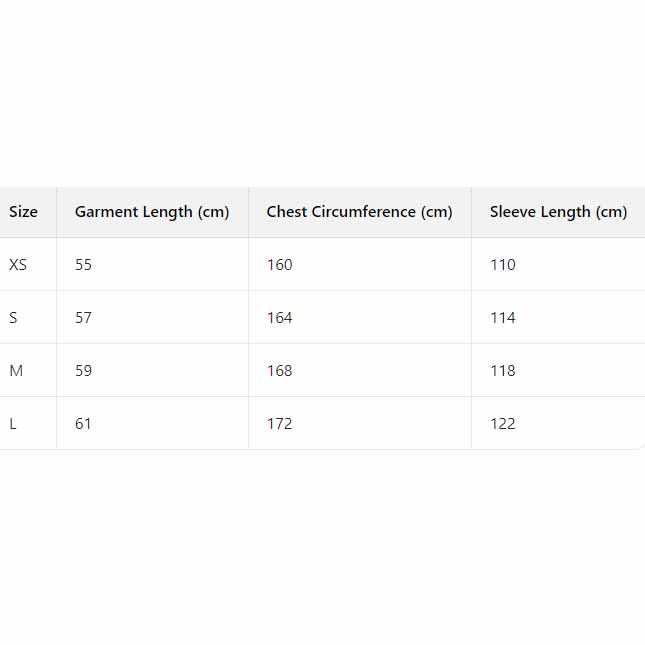Click chest circumference value 164

tap(280, 318)
